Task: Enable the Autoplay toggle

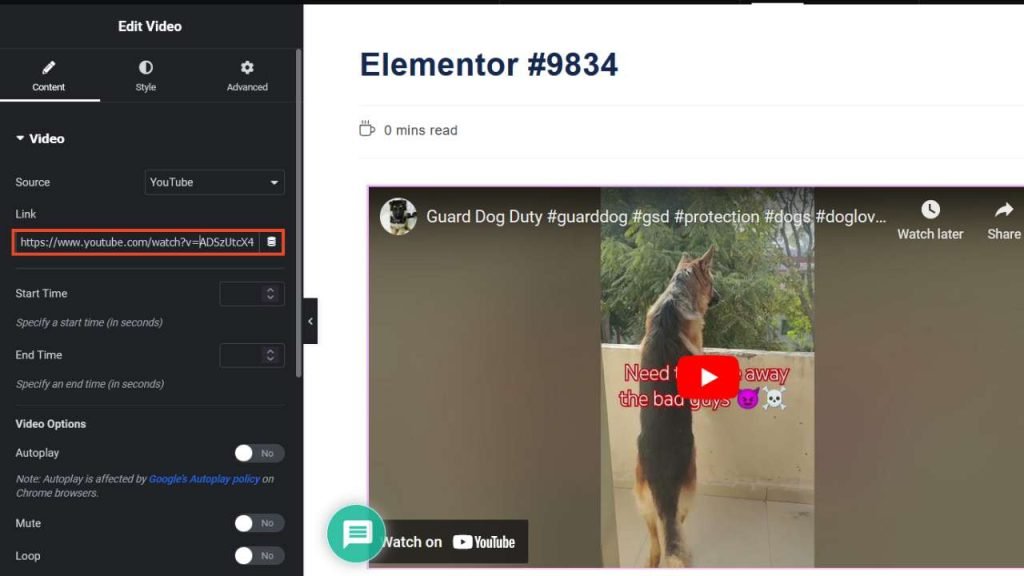Action: 259,453
